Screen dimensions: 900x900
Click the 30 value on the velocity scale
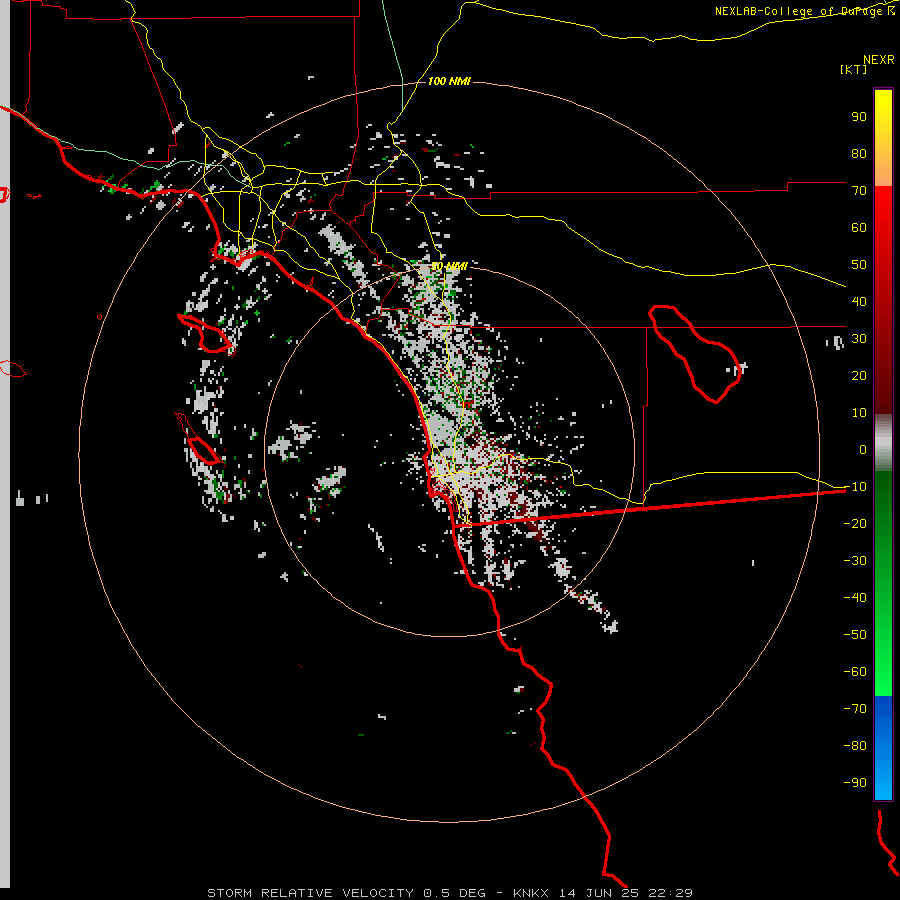(859, 339)
